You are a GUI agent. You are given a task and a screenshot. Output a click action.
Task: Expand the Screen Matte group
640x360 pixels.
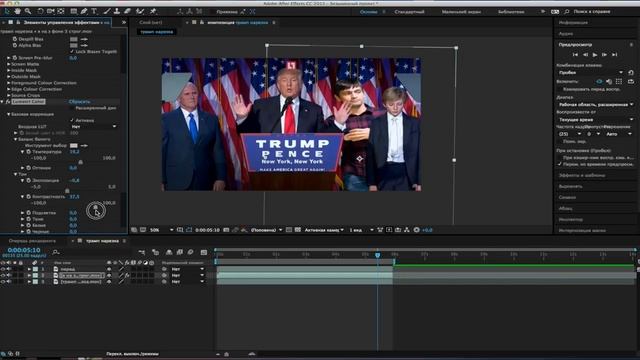coord(9,64)
